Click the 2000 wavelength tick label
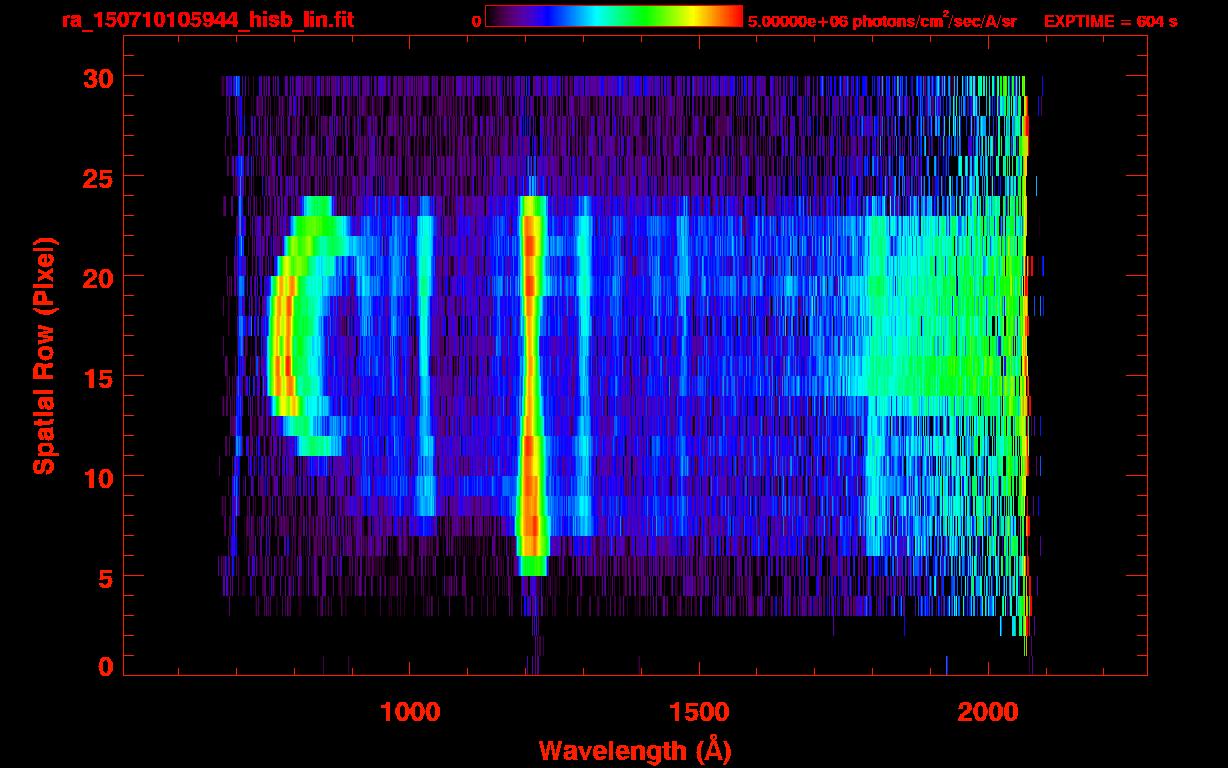The image size is (1228, 768). (986, 712)
